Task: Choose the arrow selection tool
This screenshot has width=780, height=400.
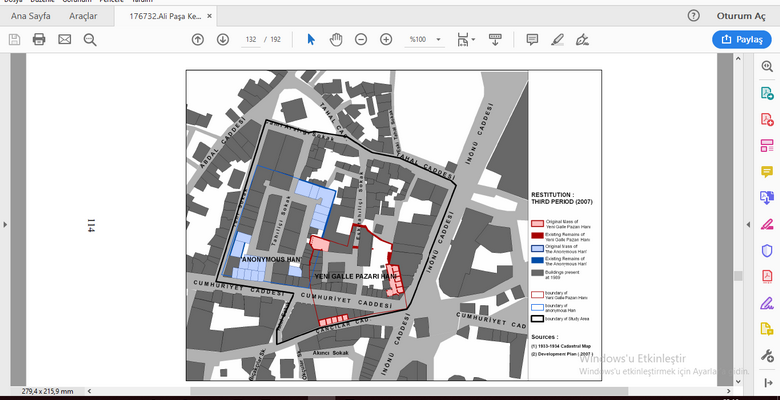Action: tap(311, 39)
